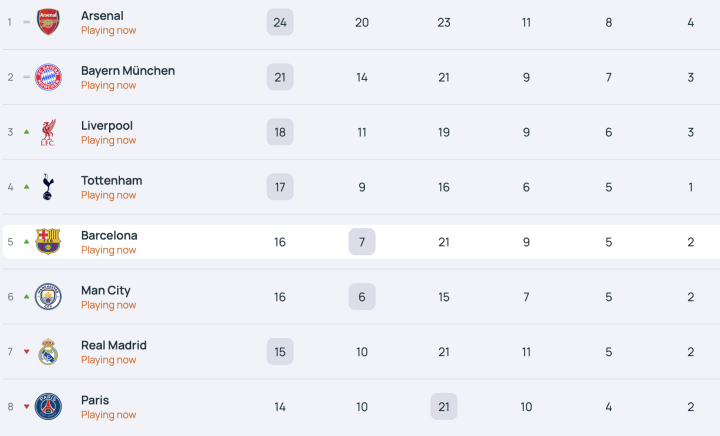
Task: Click the Arsenal club crest
Action: 48,22
